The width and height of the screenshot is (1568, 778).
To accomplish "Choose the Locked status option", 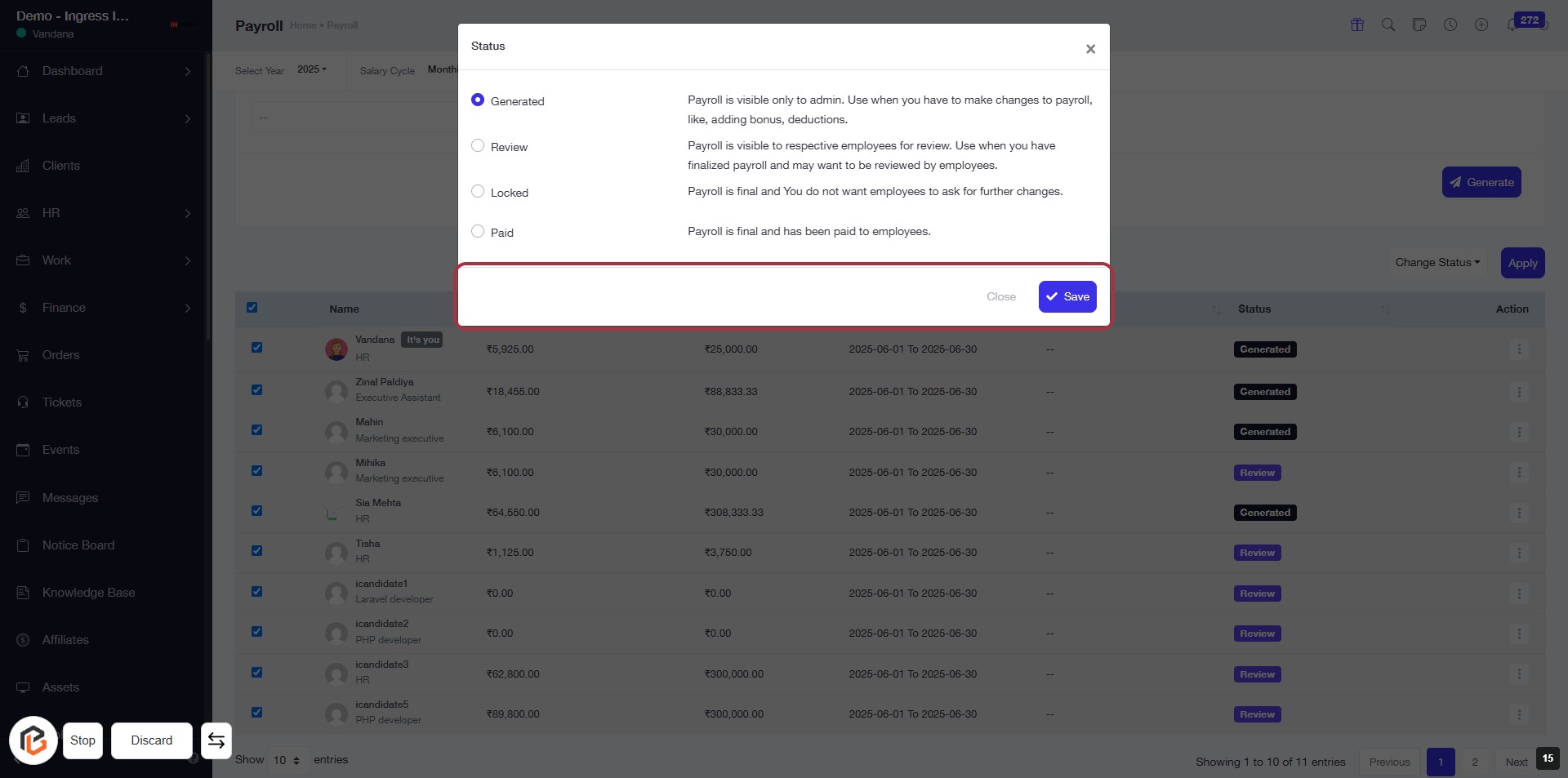I will 478,192.
